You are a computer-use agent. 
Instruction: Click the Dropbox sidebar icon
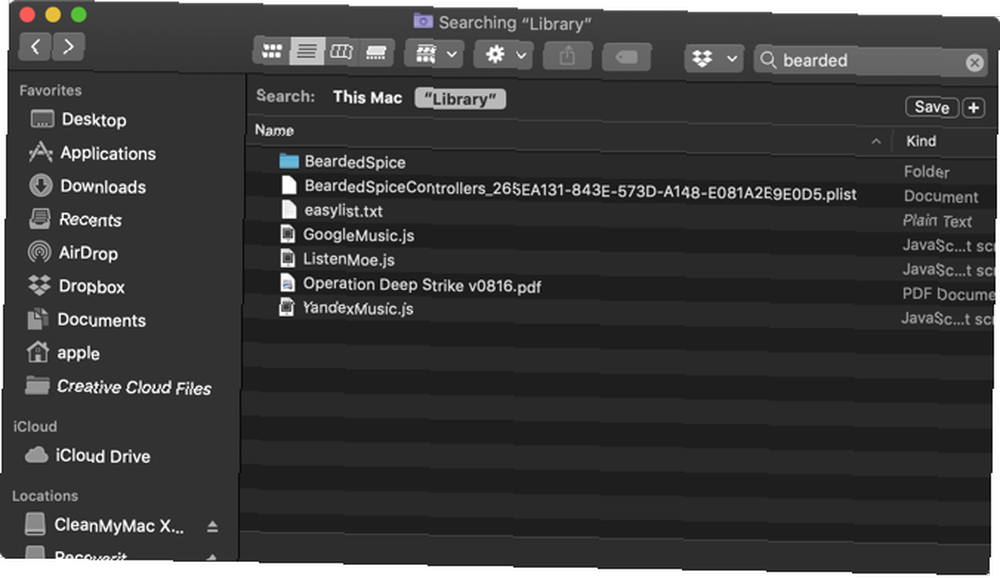[x=39, y=285]
